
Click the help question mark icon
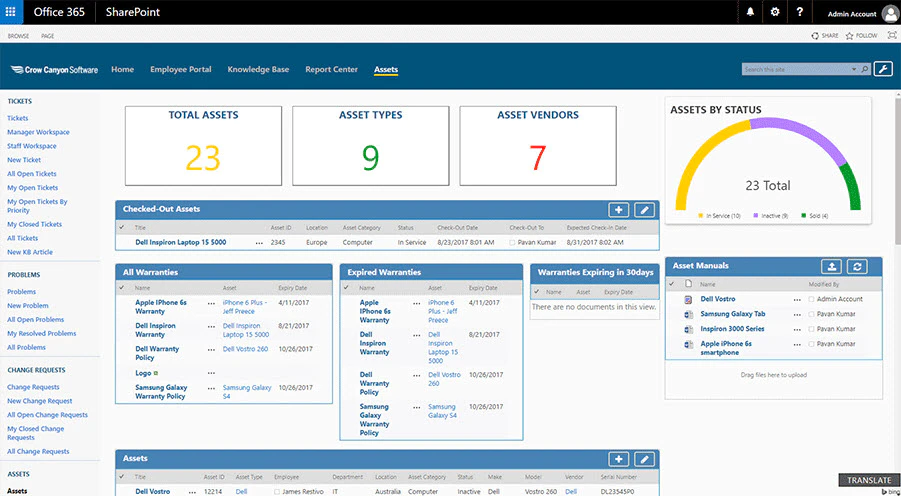coord(799,12)
